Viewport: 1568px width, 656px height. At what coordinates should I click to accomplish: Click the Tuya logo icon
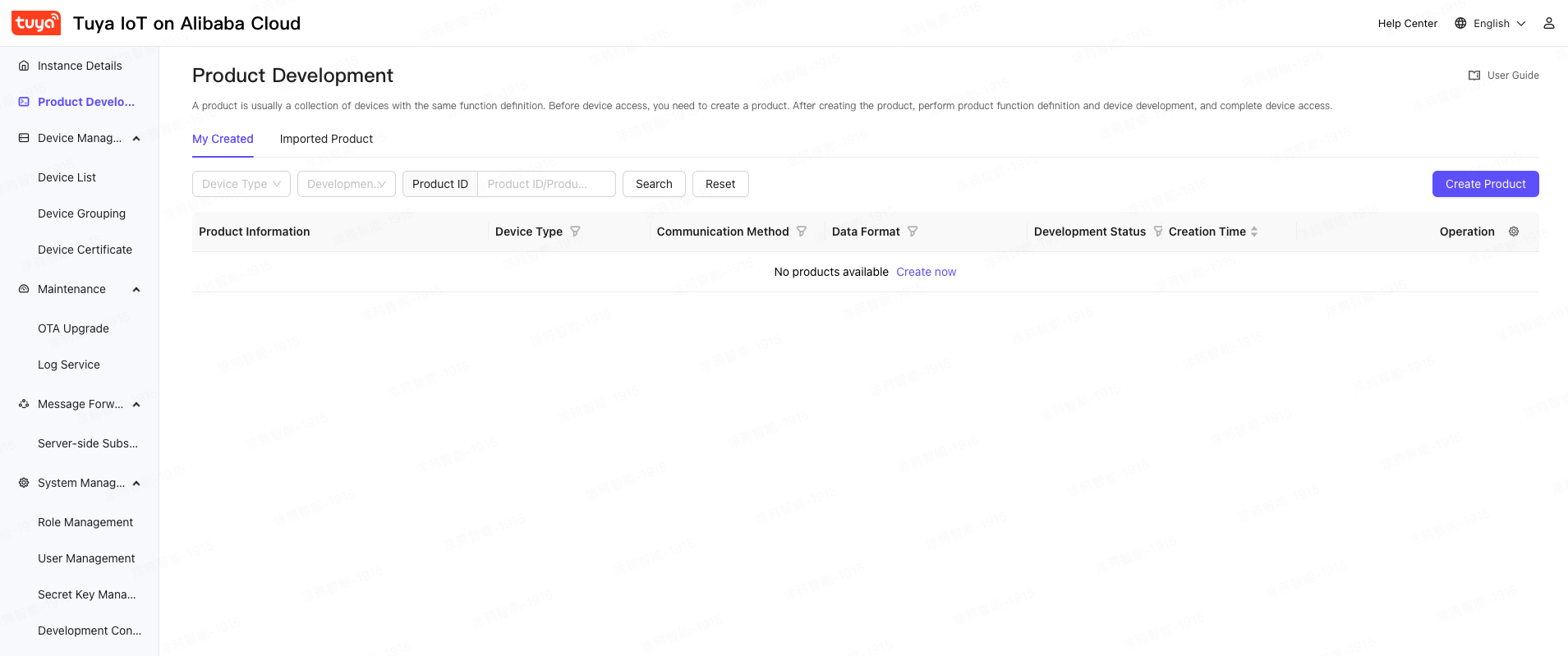pos(36,23)
